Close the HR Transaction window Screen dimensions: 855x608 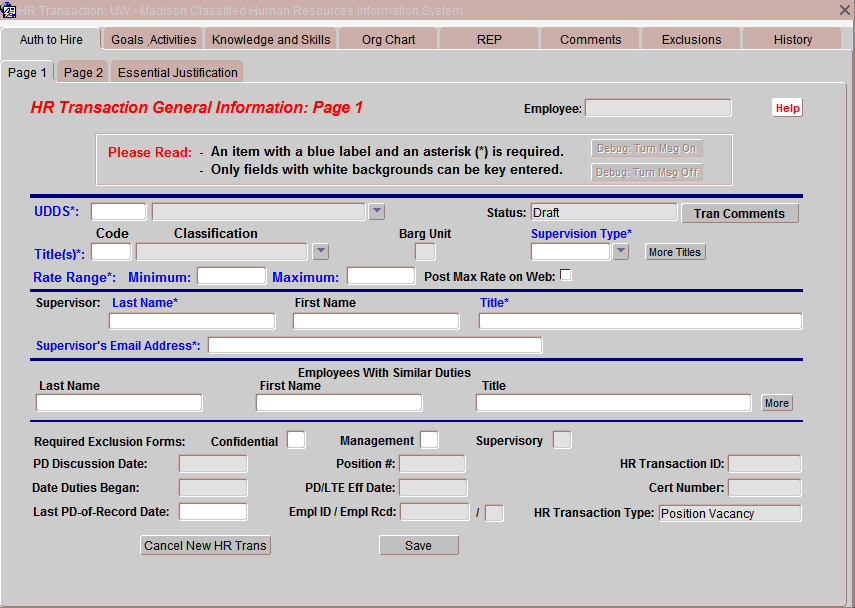click(x=844, y=10)
